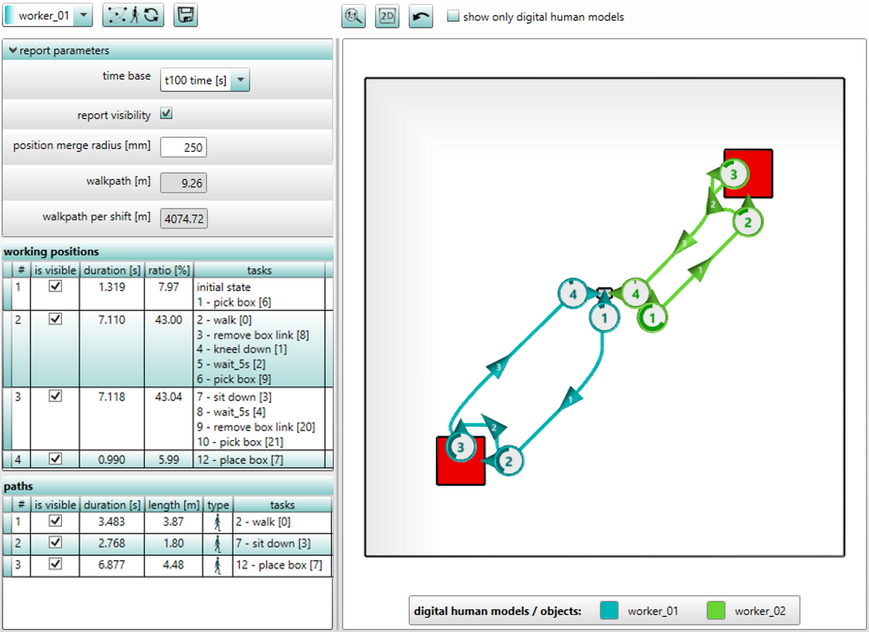Image resolution: width=869 pixels, height=632 pixels.
Task: Click green working position 2 marker
Action: click(746, 222)
